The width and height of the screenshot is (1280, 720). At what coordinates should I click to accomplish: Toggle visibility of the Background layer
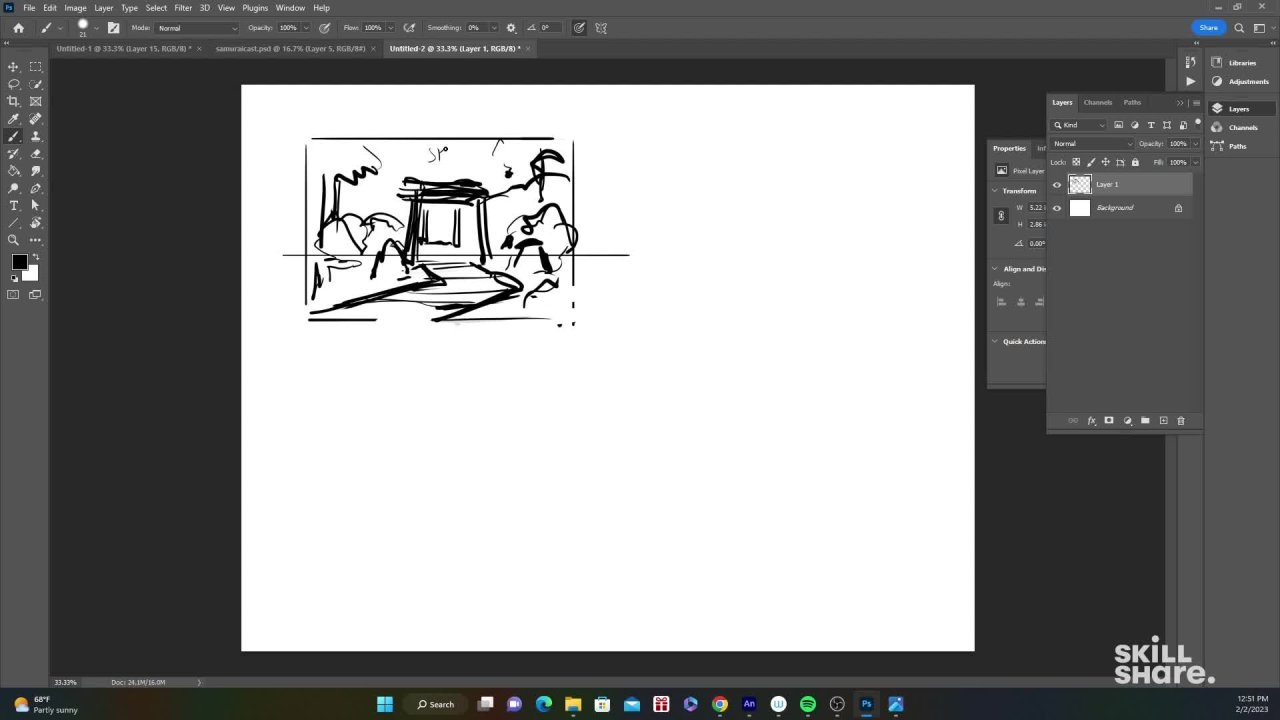pos(1057,208)
